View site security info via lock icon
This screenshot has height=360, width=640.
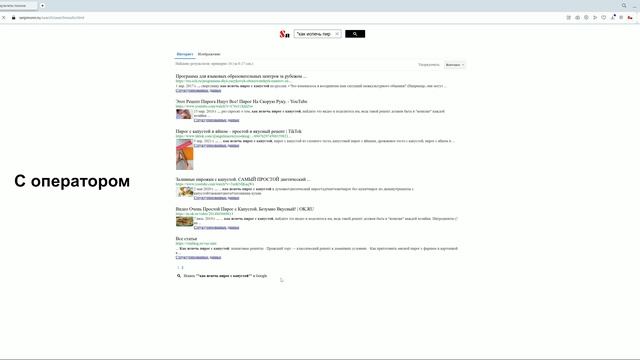pyautogui.click(x=13, y=18)
